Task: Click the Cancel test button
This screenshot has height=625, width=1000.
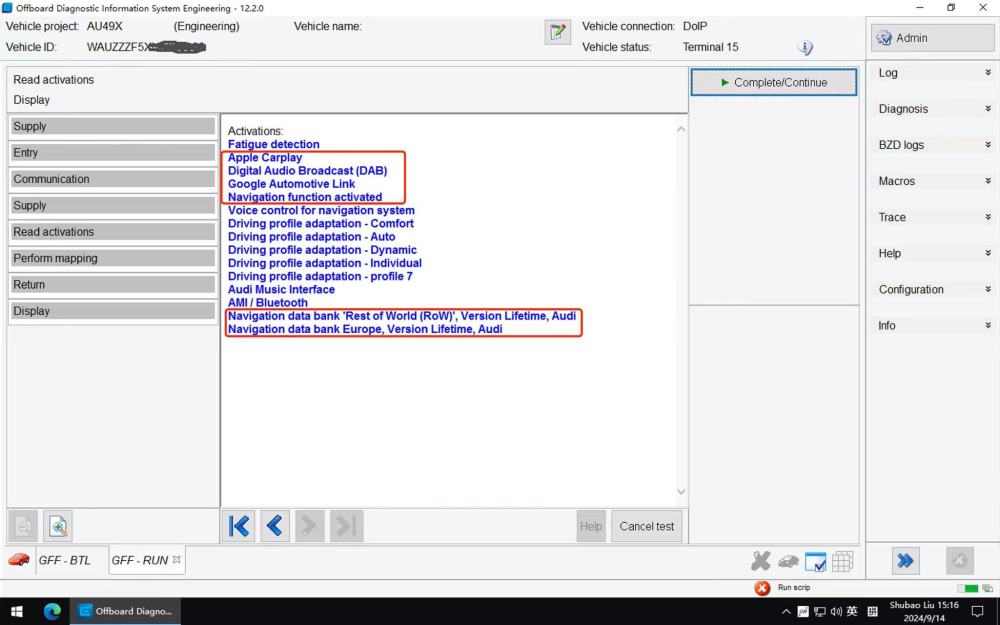Action: click(x=647, y=526)
